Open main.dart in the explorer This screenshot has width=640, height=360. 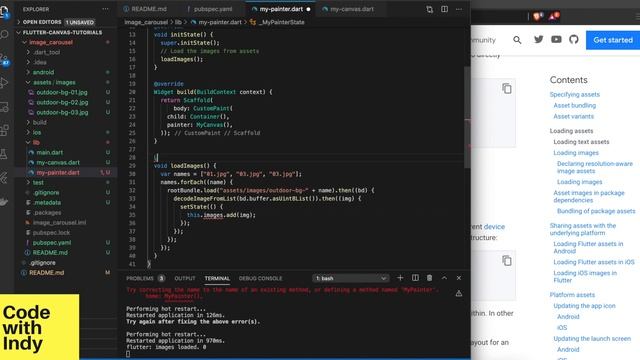(x=49, y=152)
